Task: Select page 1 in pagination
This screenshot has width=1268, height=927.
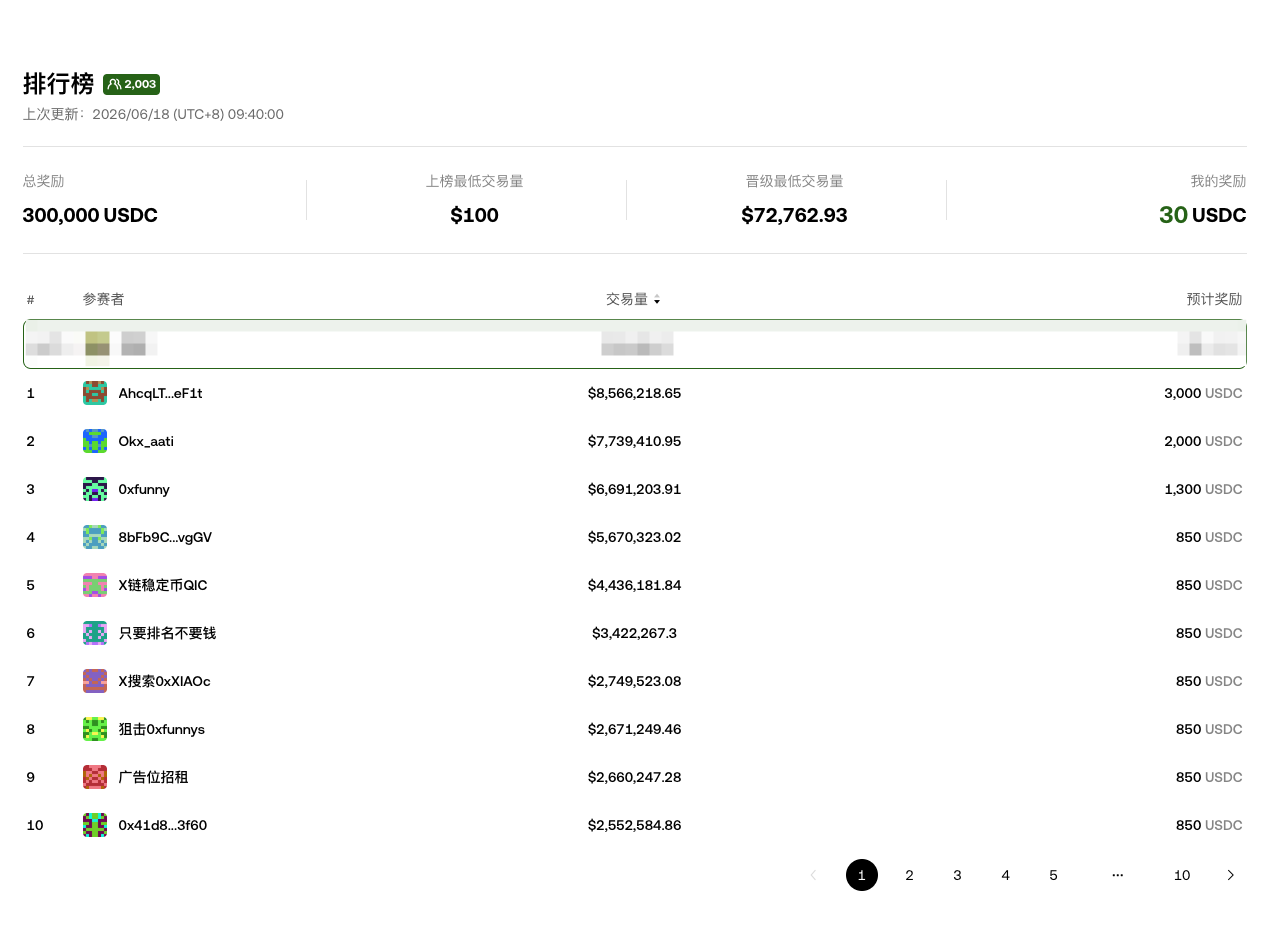Action: pos(862,875)
